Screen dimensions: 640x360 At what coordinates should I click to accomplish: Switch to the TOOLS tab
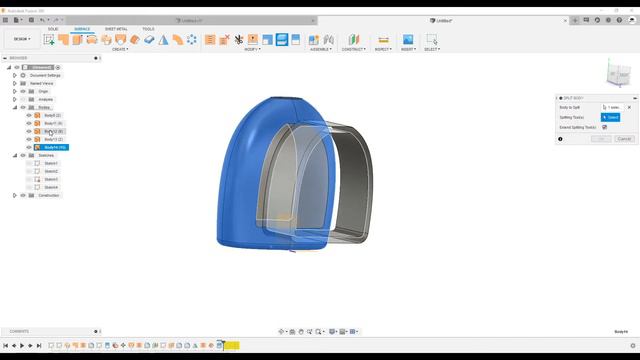[x=148, y=29]
